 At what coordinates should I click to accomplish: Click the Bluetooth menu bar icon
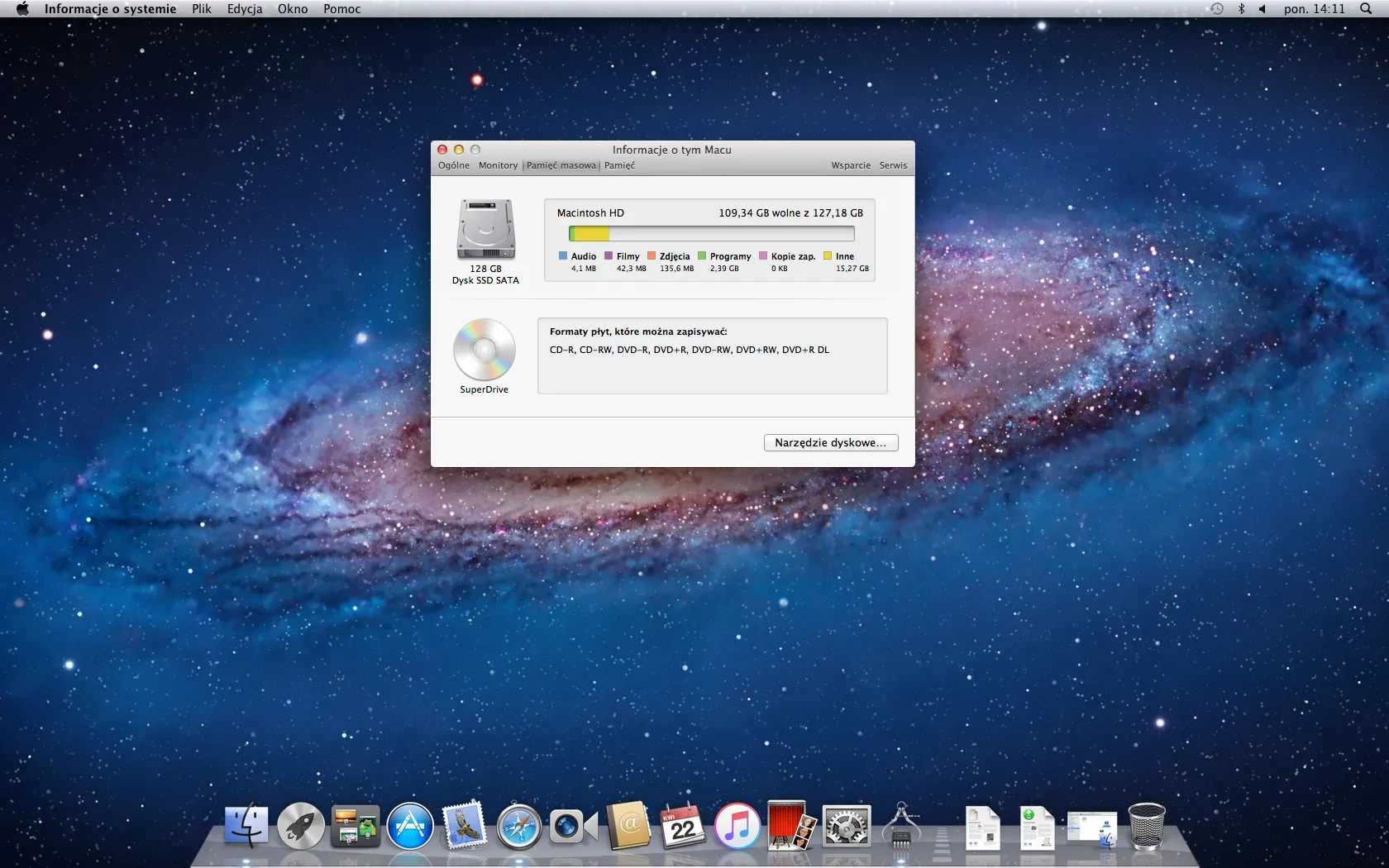pos(1241,9)
